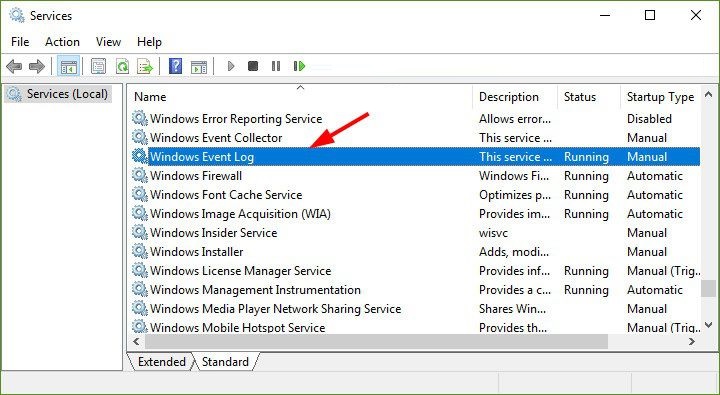720x395 pixels.
Task: Click gear icon of Windows Installer
Action: [x=140, y=251]
